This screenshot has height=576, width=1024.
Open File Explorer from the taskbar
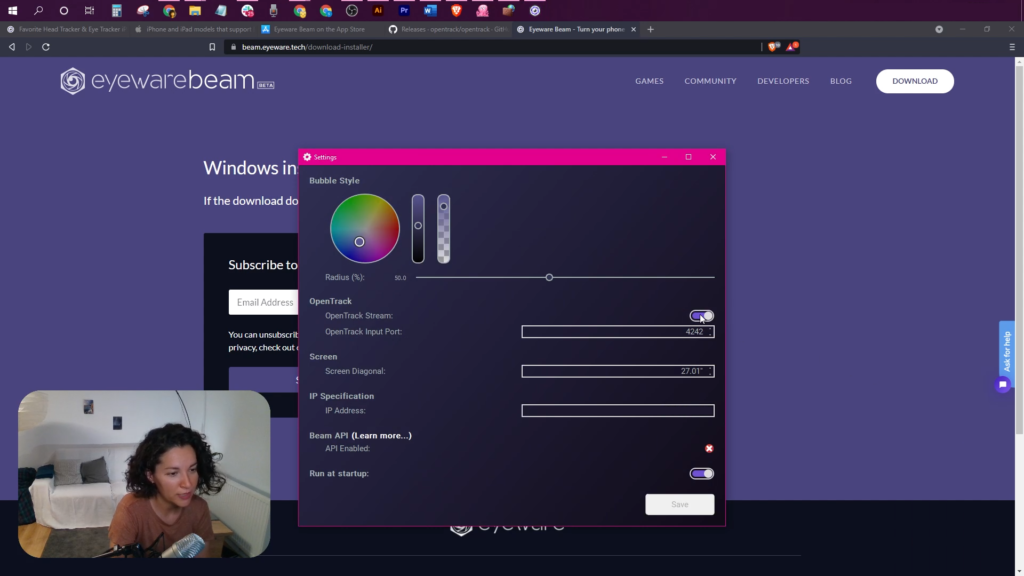195,10
